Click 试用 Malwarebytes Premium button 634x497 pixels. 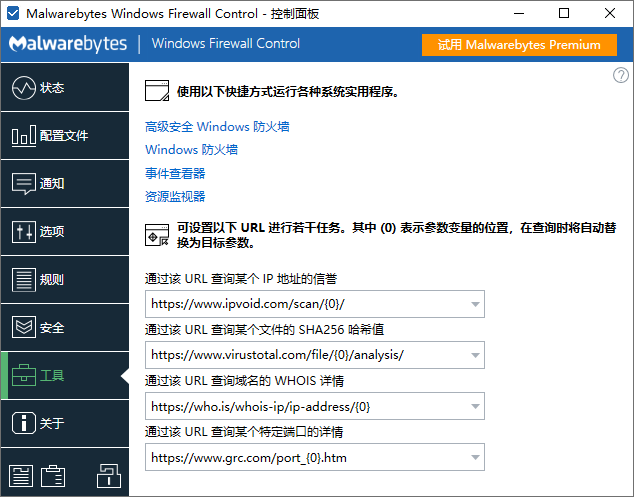[519, 44]
